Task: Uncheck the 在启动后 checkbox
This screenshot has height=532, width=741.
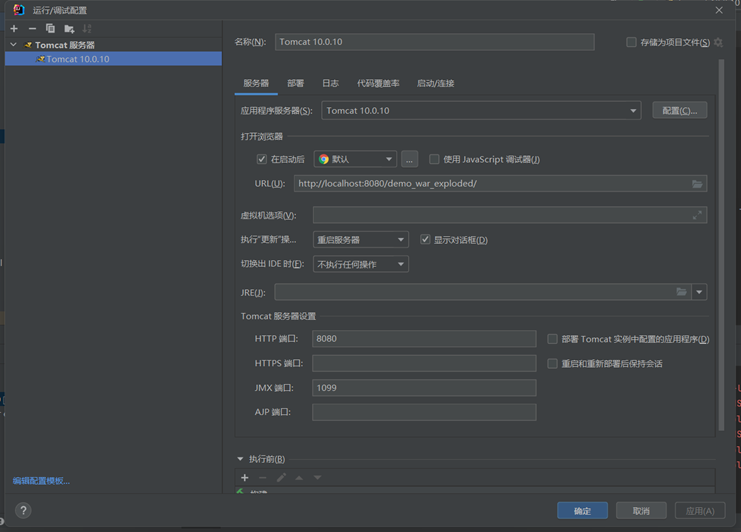Action: [x=262, y=159]
